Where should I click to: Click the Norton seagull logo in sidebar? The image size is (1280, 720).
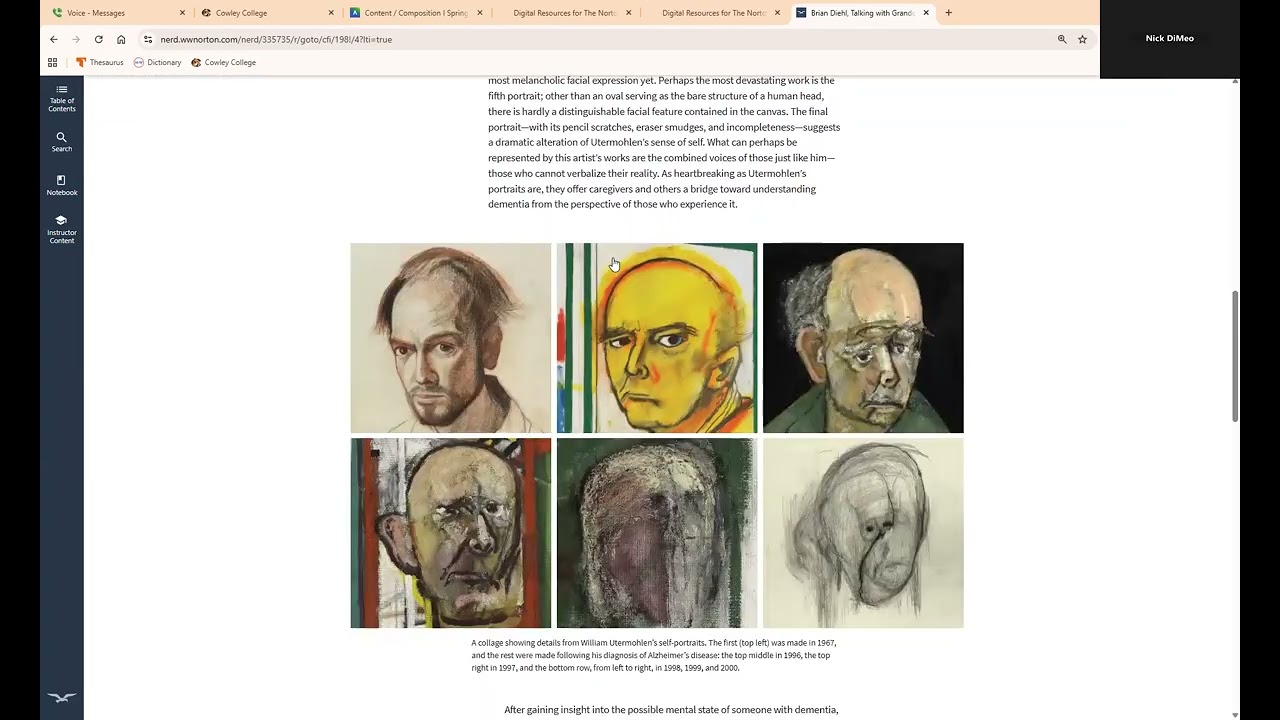click(x=62, y=698)
